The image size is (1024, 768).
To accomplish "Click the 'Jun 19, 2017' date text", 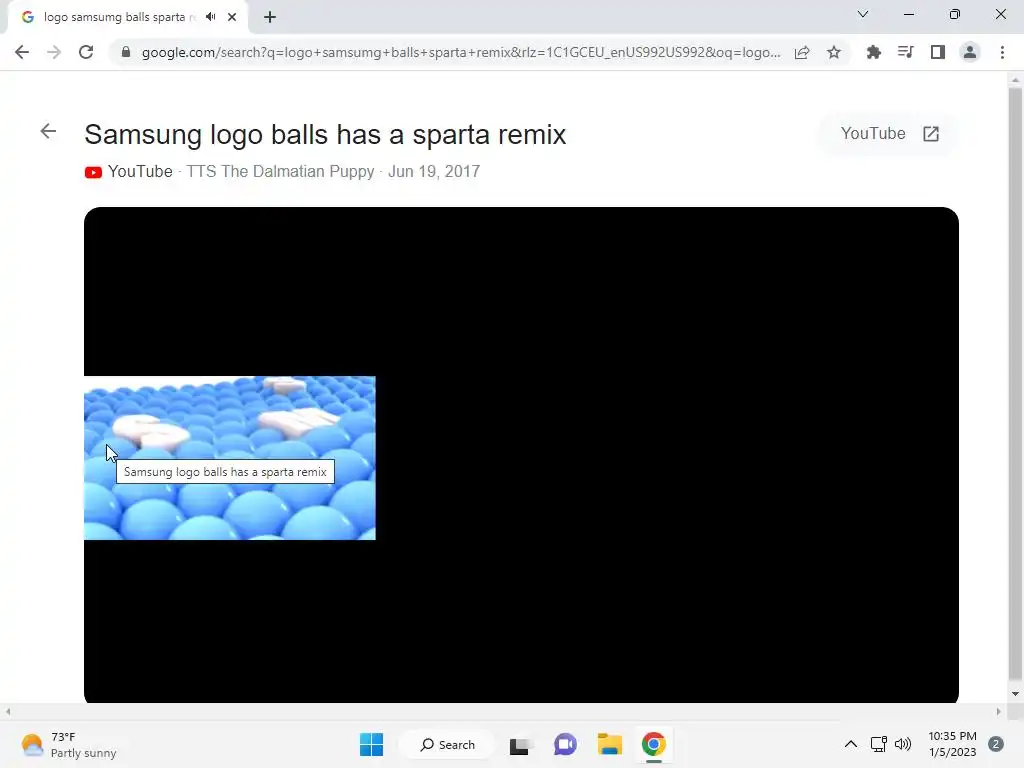I will [434, 171].
